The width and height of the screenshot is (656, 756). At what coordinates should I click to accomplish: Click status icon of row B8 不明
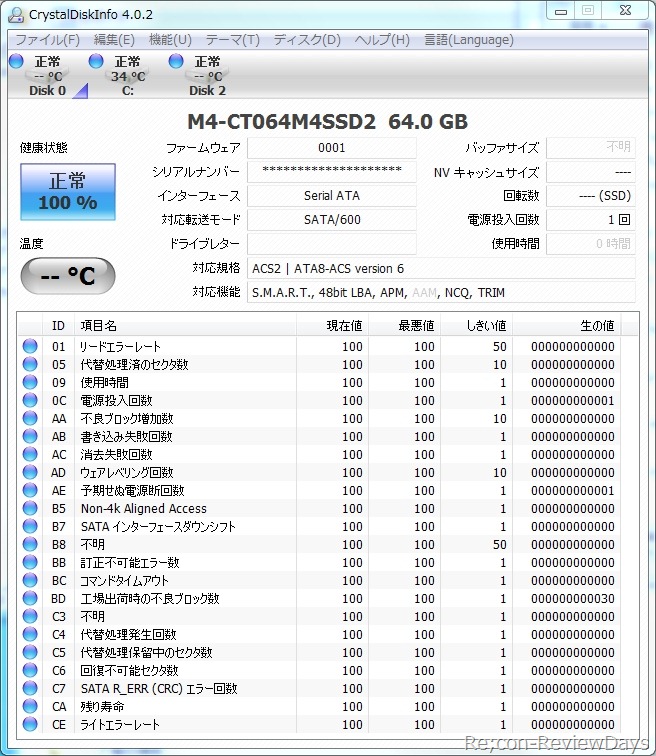coord(30,544)
